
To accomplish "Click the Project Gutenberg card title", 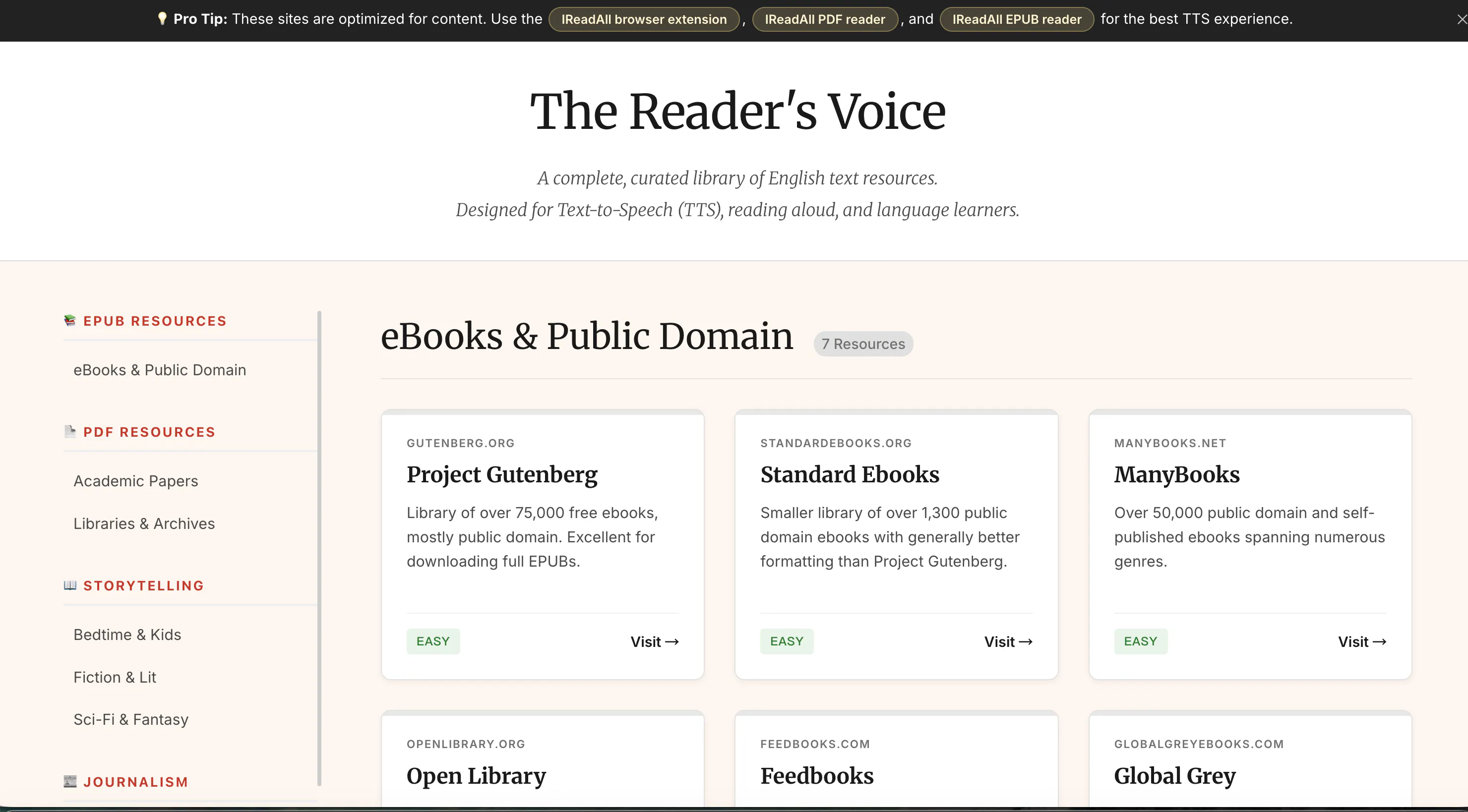I will point(502,475).
